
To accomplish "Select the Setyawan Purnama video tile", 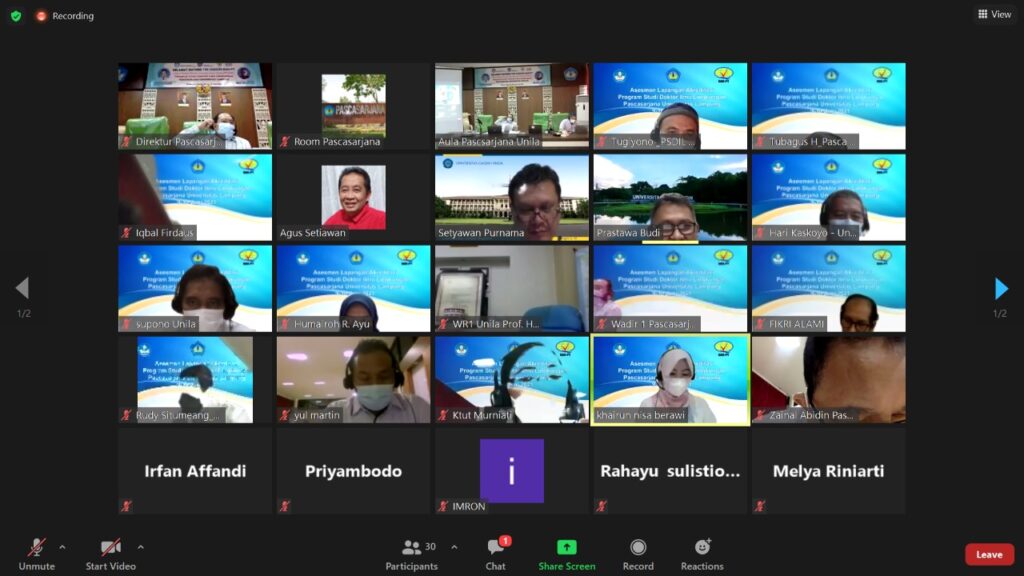I will point(512,197).
